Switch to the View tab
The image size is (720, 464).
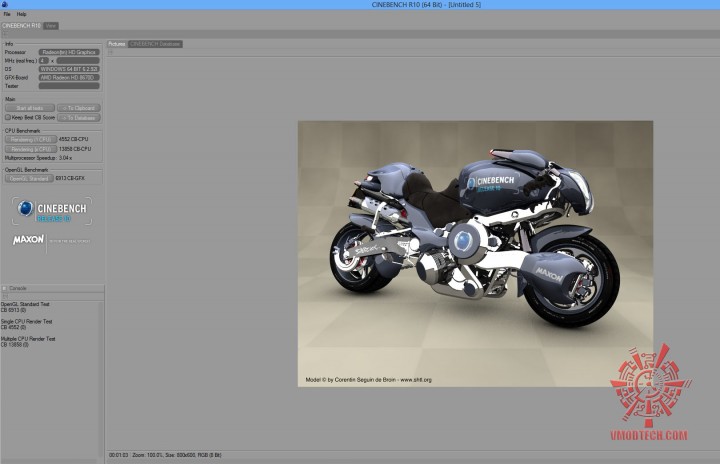[51, 26]
